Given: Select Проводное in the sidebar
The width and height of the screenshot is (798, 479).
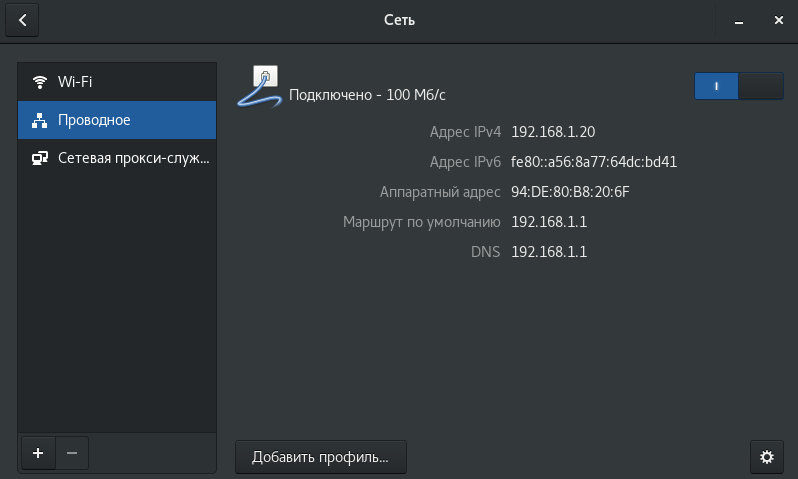Looking at the screenshot, I should coord(117,120).
